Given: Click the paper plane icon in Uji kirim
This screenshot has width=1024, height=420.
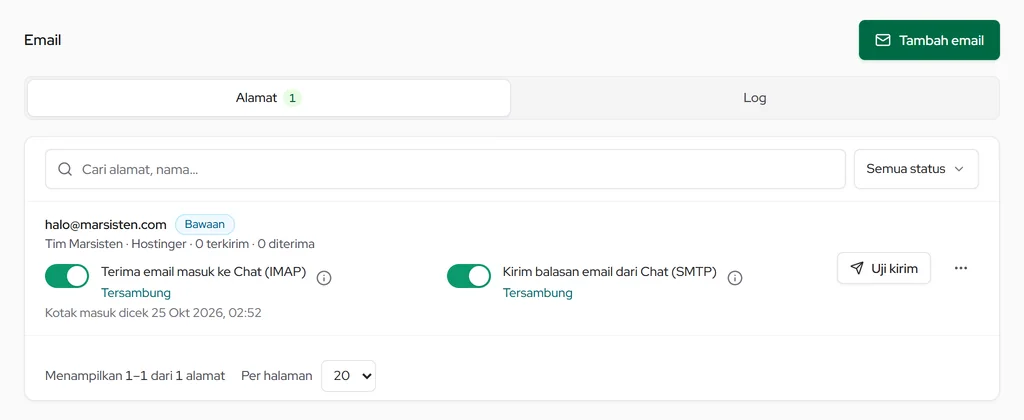Looking at the screenshot, I should point(857,268).
